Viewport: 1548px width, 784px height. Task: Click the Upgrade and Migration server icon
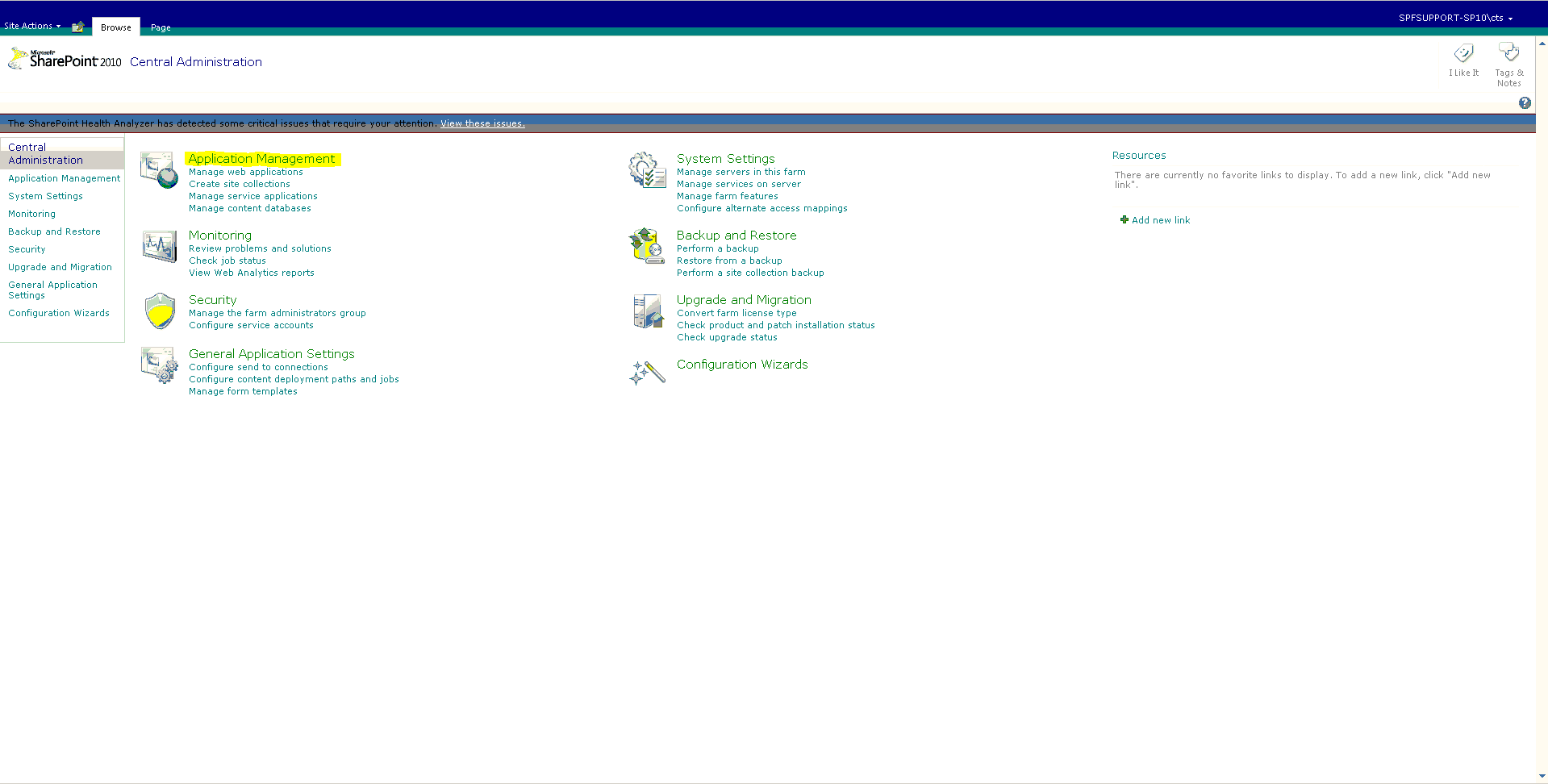648,311
